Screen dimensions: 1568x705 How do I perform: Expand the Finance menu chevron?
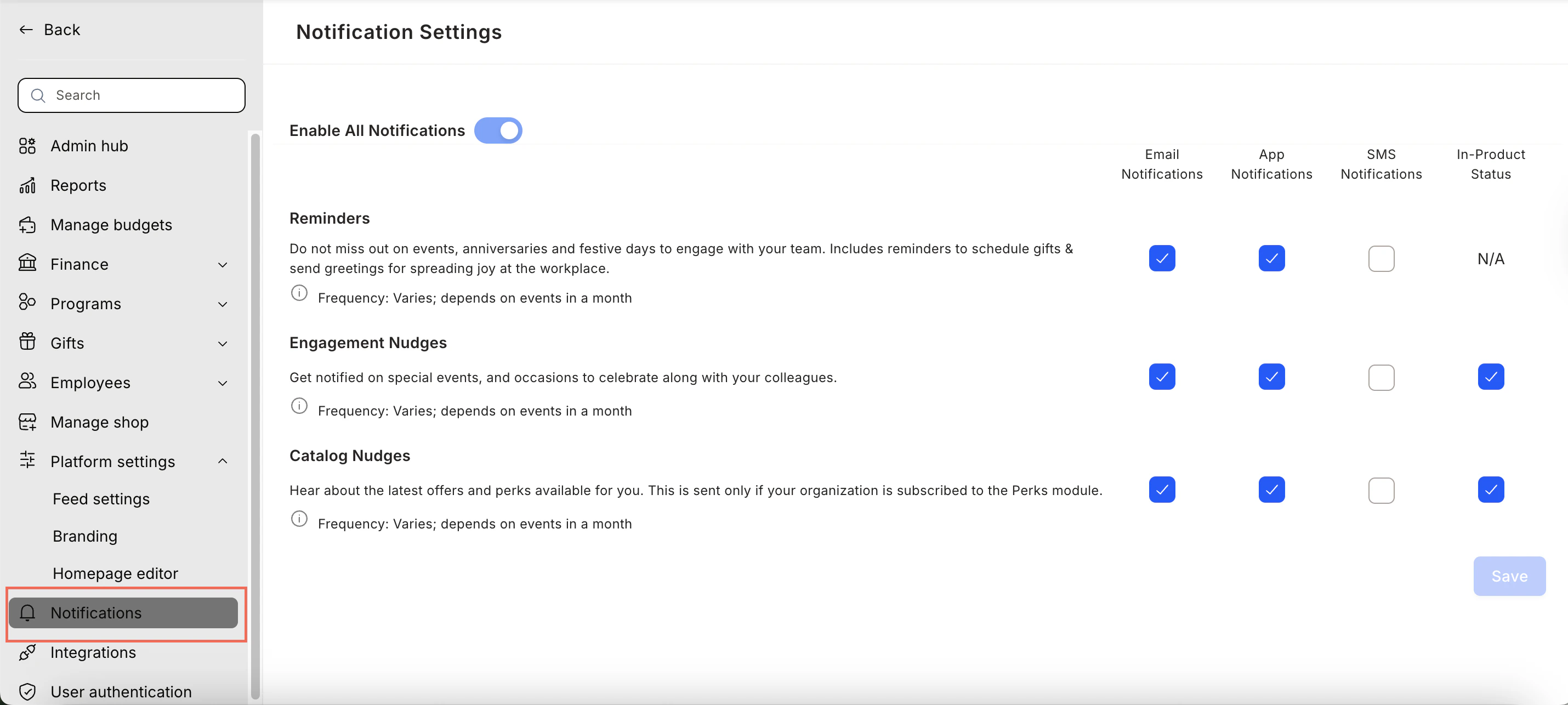pyautogui.click(x=223, y=265)
